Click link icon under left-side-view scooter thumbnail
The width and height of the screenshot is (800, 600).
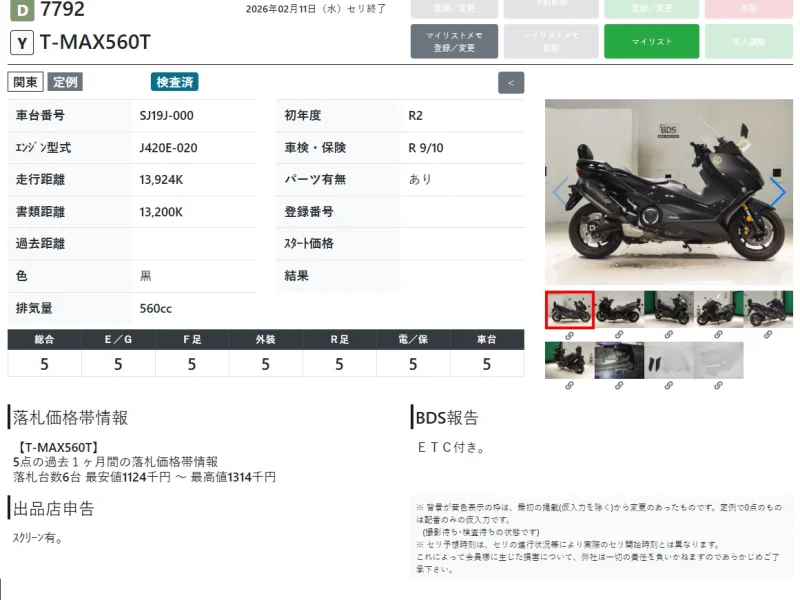tap(619, 335)
